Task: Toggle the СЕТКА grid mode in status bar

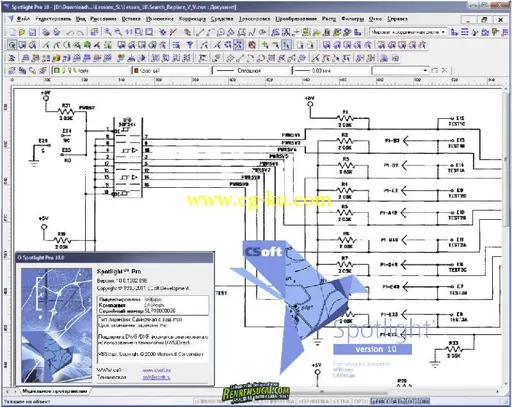Action: pyautogui.click(x=341, y=401)
